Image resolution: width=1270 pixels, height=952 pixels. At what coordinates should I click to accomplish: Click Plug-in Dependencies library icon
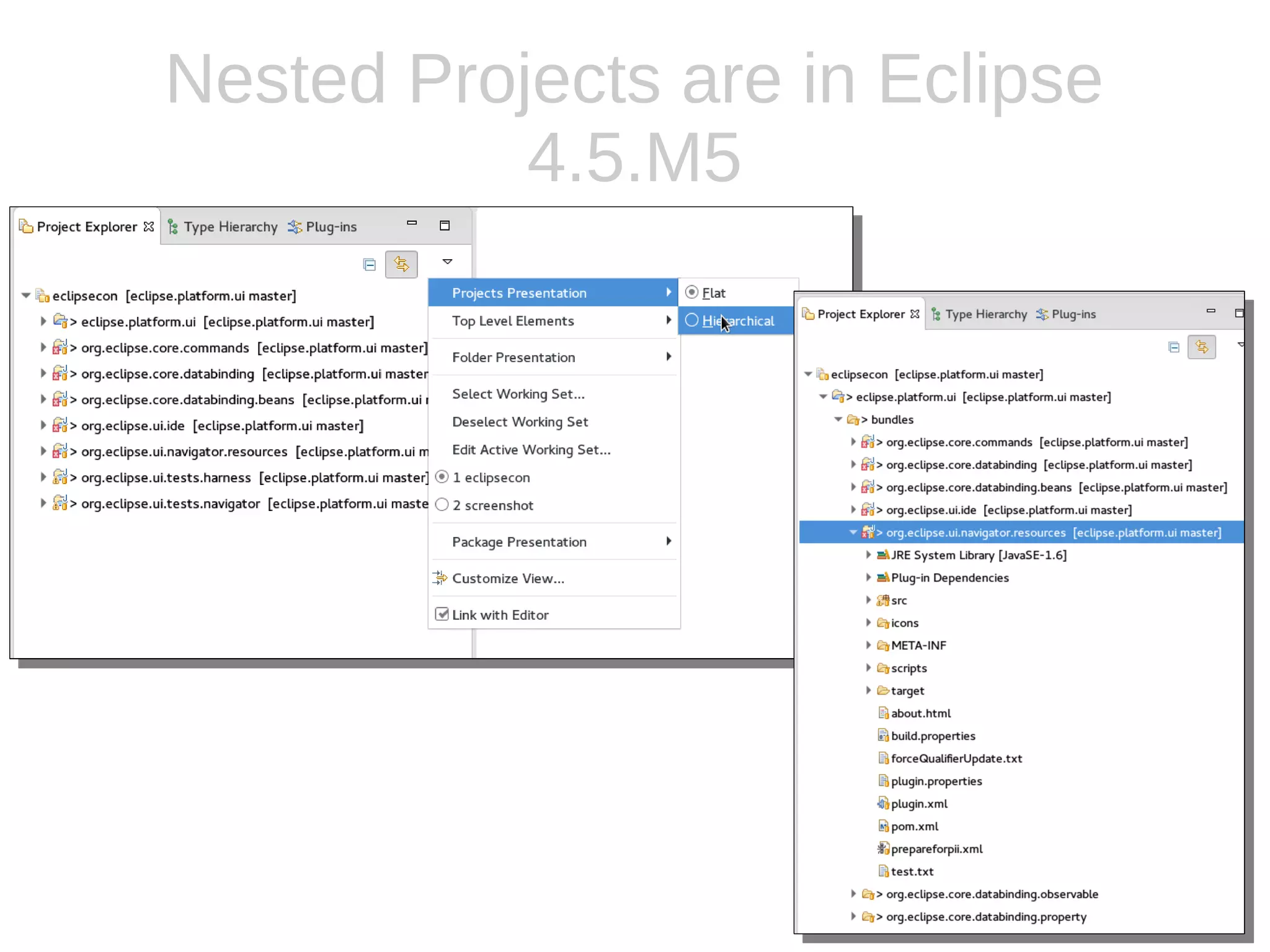[x=883, y=577]
